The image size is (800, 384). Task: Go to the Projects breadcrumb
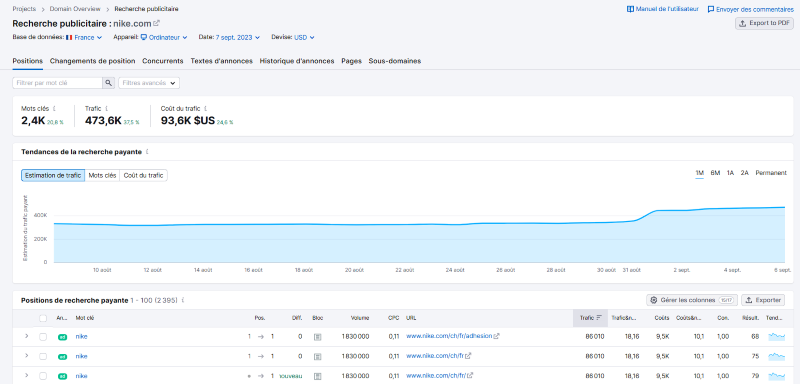pyautogui.click(x=24, y=9)
